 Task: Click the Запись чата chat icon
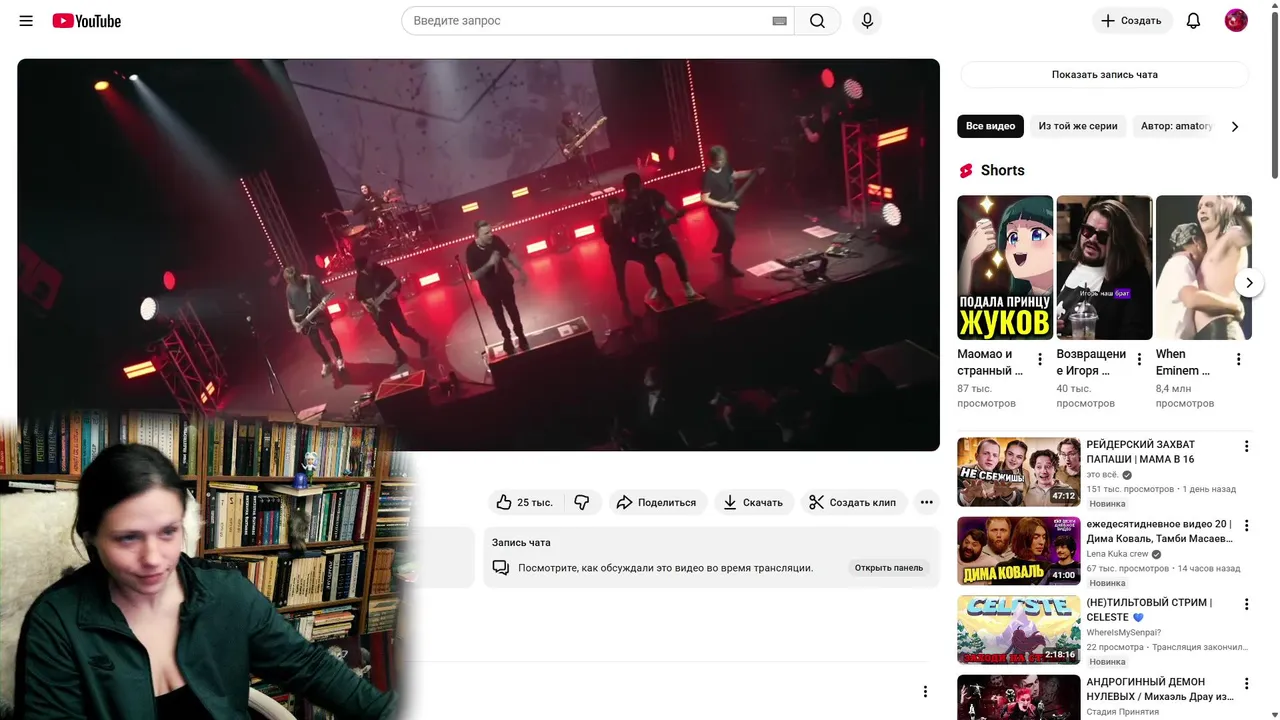point(501,568)
